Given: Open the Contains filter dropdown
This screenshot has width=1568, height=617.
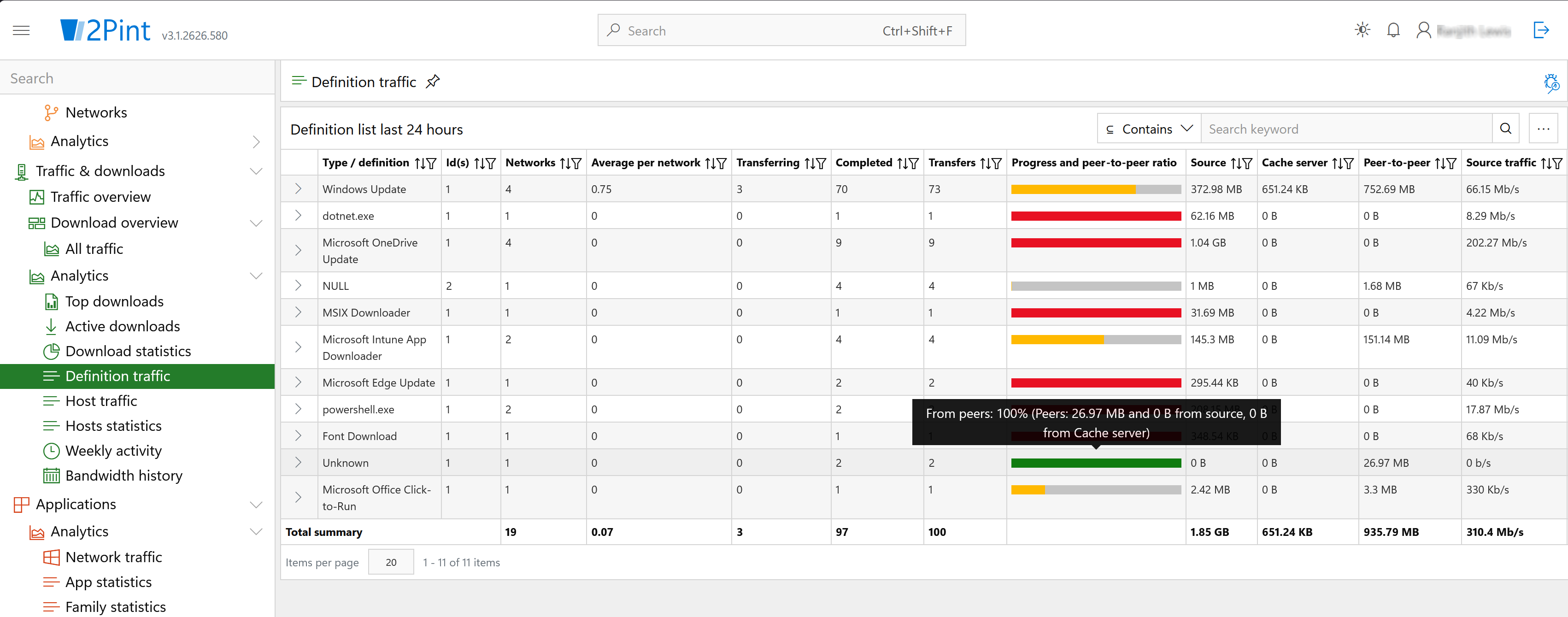Looking at the screenshot, I should pos(1149,129).
